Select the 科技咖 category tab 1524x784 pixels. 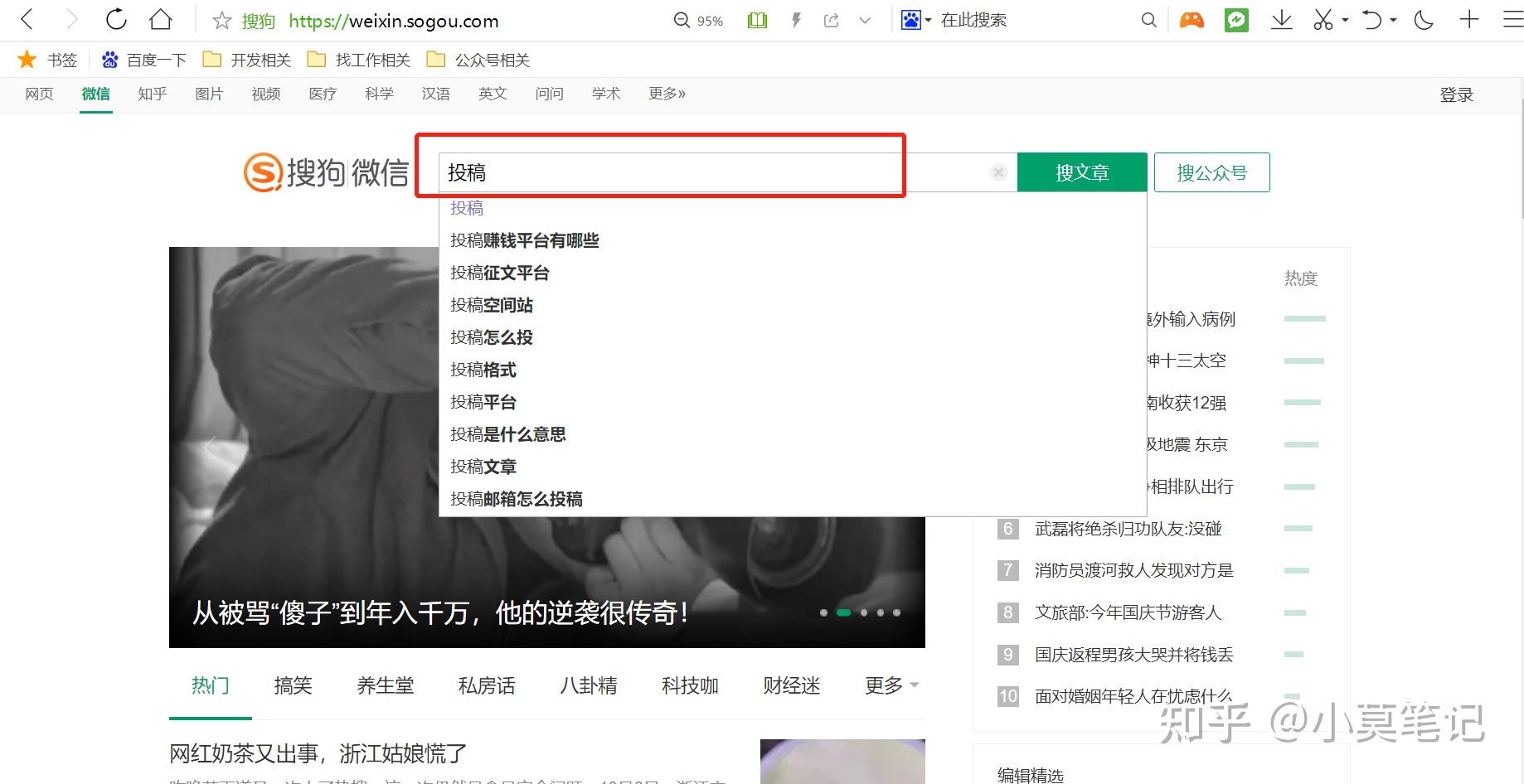[x=690, y=685]
